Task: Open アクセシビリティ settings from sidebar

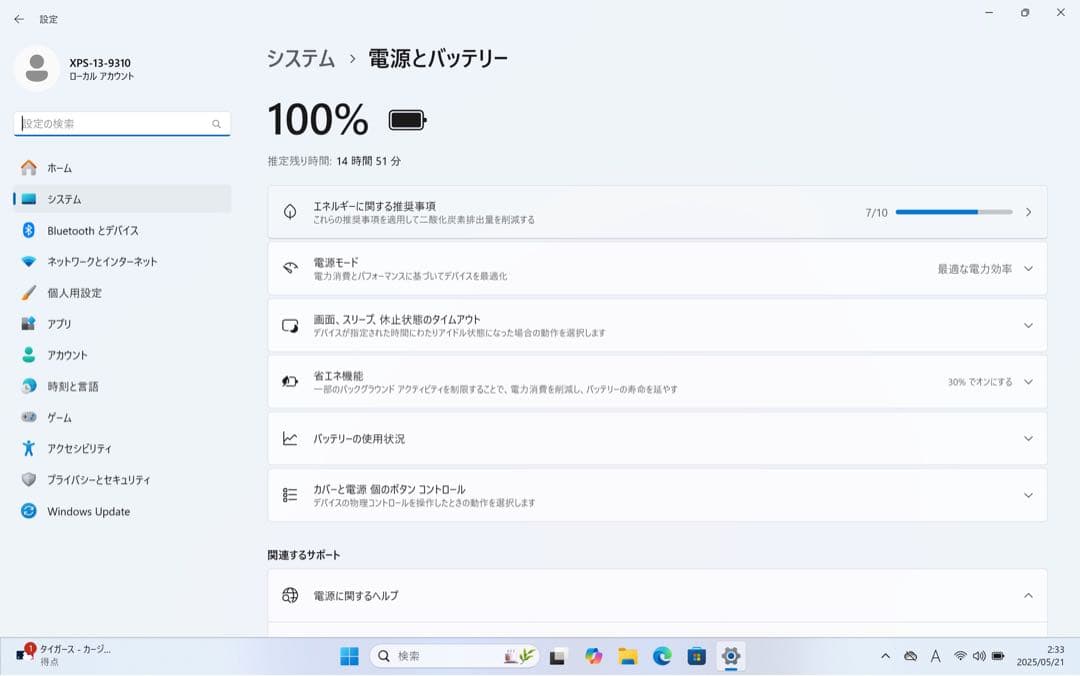Action: [x=82, y=448]
